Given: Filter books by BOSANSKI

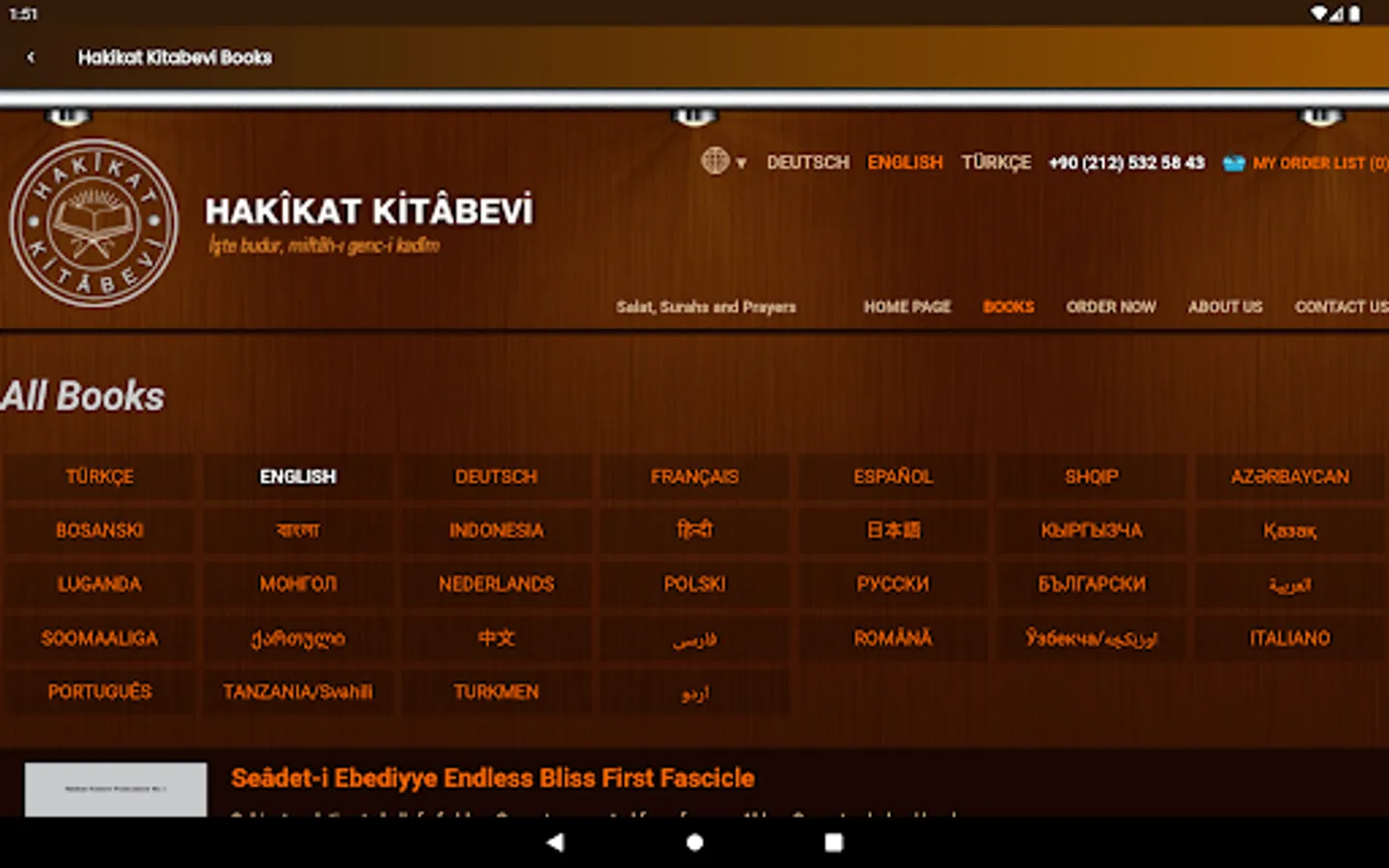Looking at the screenshot, I should coord(99,530).
